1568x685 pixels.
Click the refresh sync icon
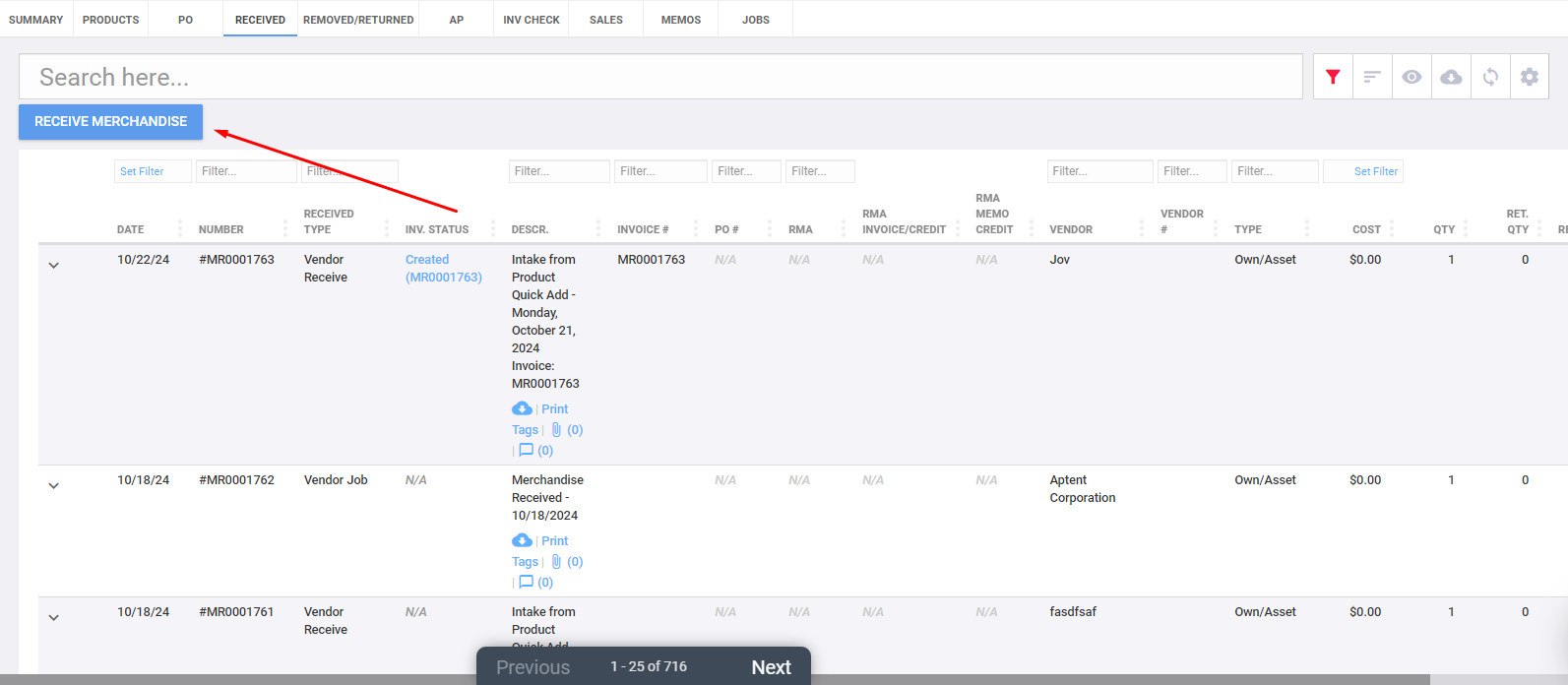tap(1490, 77)
